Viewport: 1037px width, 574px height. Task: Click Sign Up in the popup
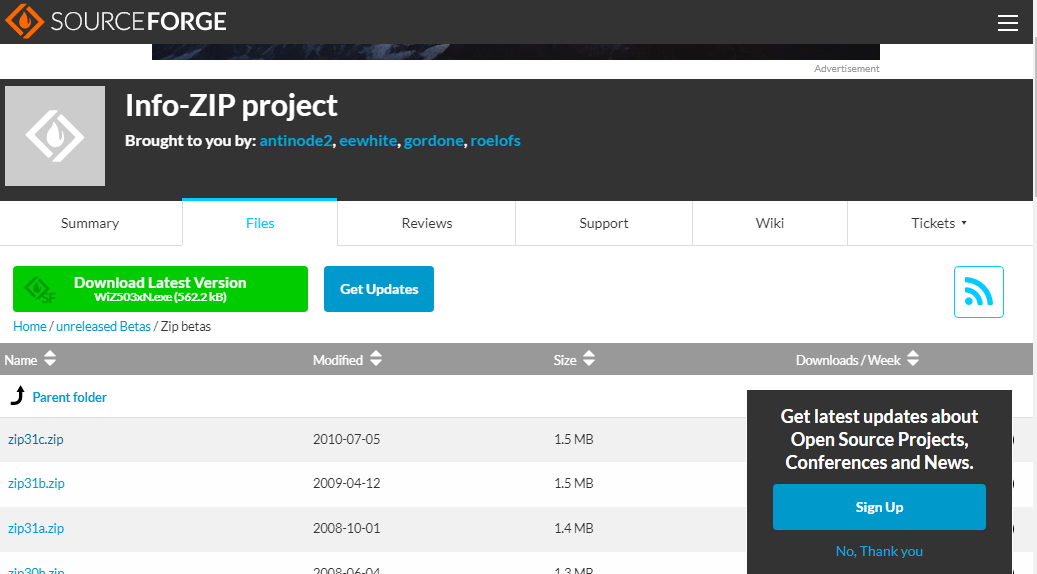pos(879,507)
